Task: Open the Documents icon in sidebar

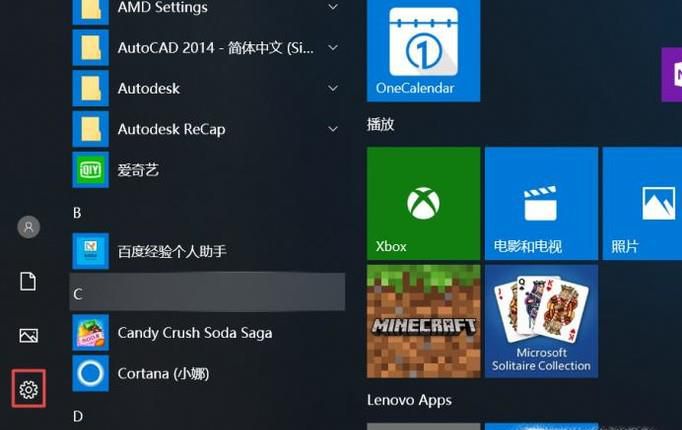Action: point(28,282)
